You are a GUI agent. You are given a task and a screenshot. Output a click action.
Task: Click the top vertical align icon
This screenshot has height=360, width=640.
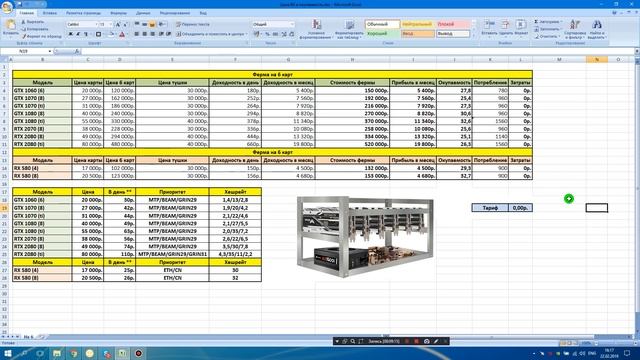pyautogui.click(x=137, y=24)
